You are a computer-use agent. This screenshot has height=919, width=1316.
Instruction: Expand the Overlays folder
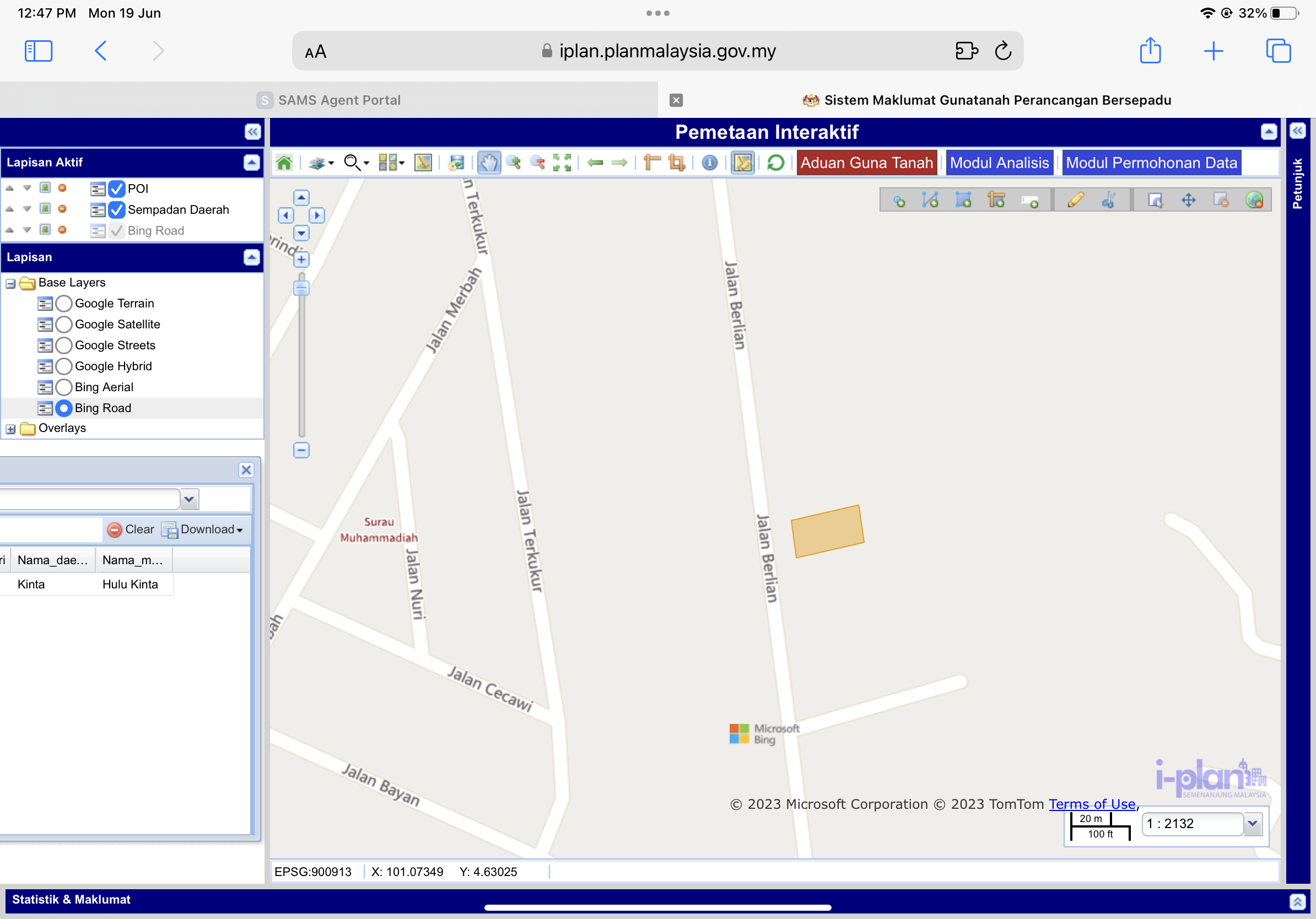pyautogui.click(x=11, y=429)
